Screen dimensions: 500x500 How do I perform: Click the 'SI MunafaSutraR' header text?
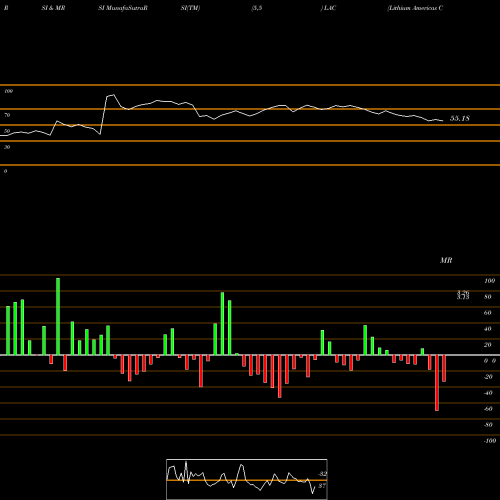click(123, 8)
